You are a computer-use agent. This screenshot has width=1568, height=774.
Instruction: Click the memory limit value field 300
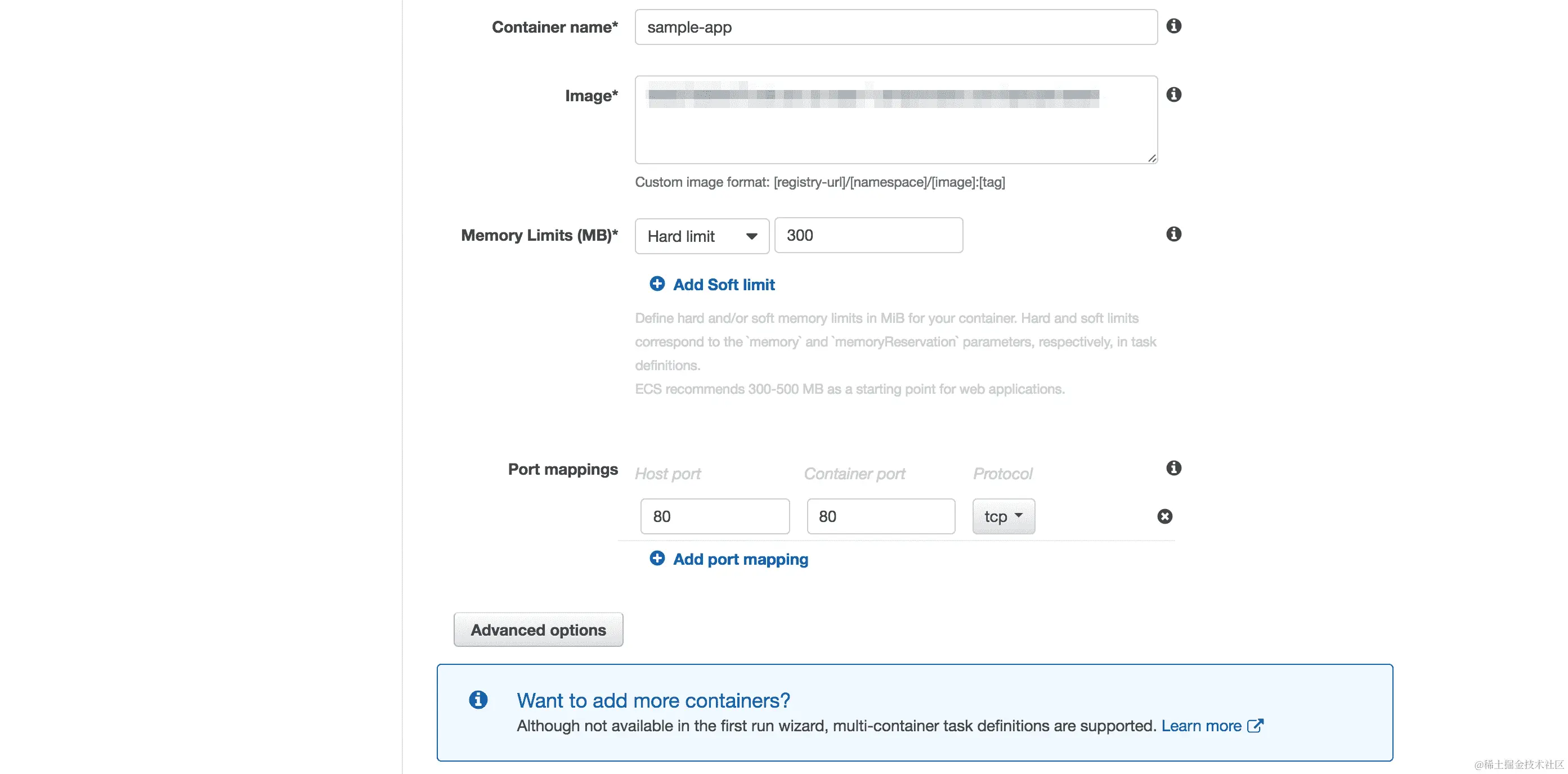[x=868, y=236]
